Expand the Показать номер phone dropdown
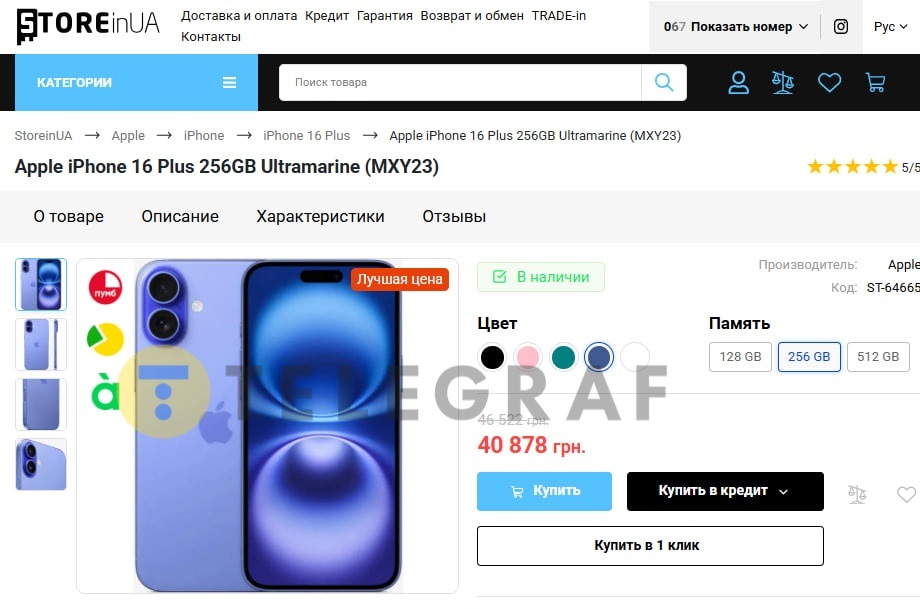This screenshot has width=920, height=609. [736, 26]
